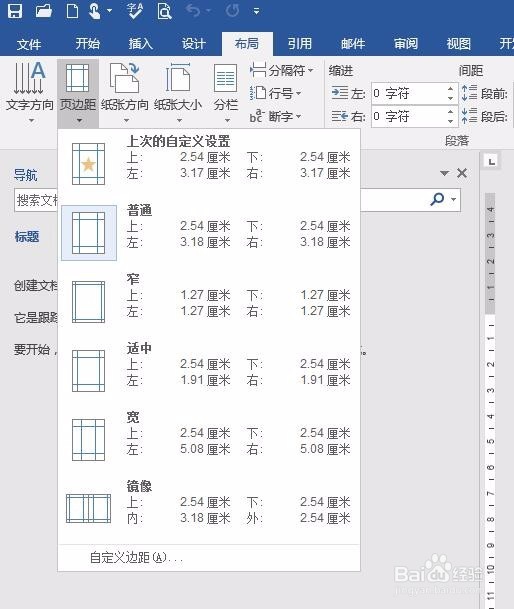Expand the touch mode dropdown arrow
Screen dimensions: 514x609
[x=110, y=11]
